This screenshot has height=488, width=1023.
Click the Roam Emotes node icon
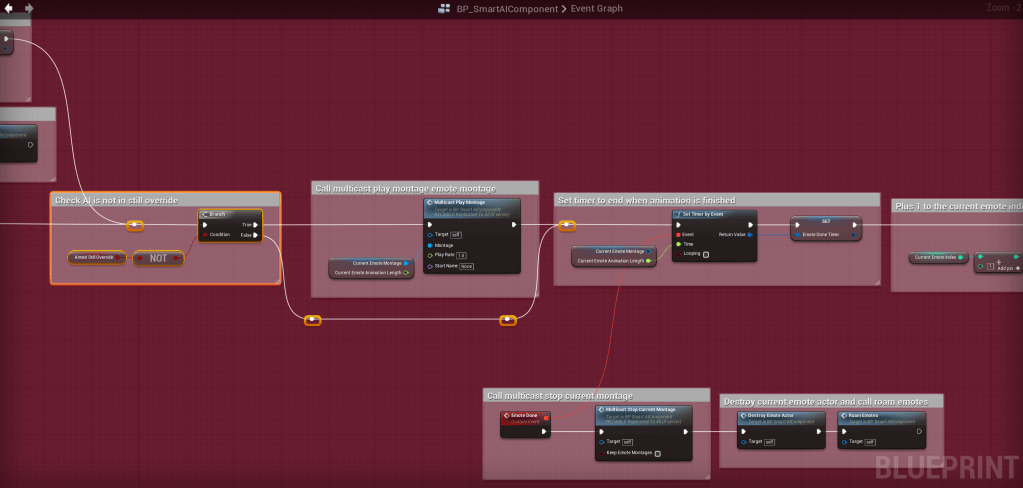[x=844, y=414]
